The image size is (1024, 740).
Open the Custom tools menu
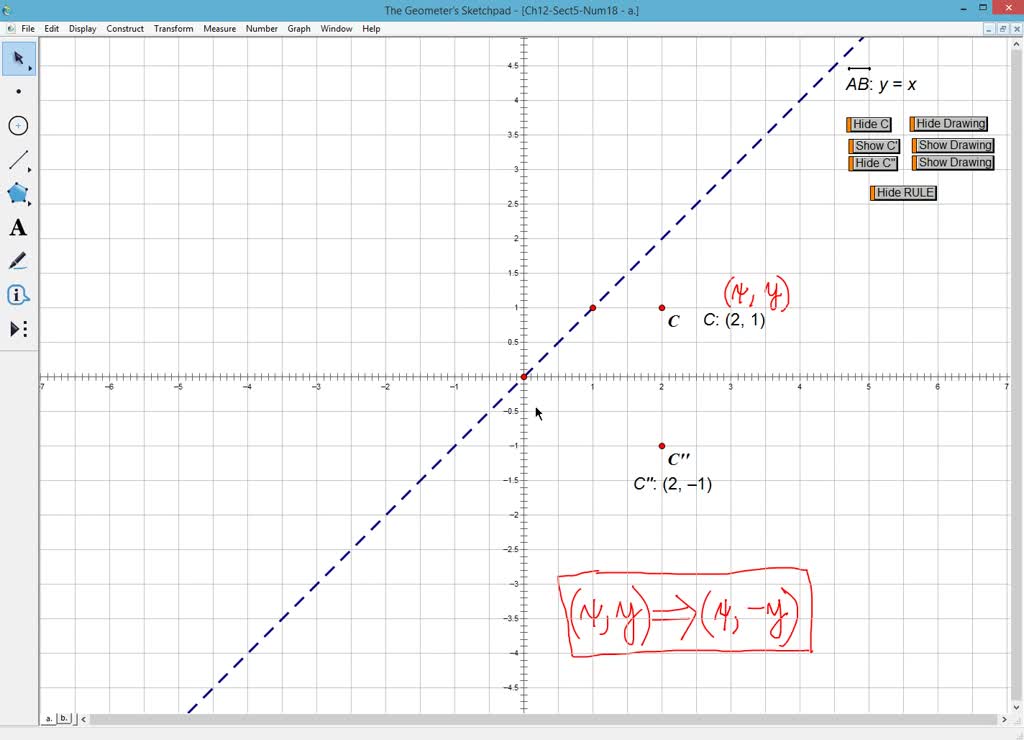pyautogui.click(x=18, y=328)
